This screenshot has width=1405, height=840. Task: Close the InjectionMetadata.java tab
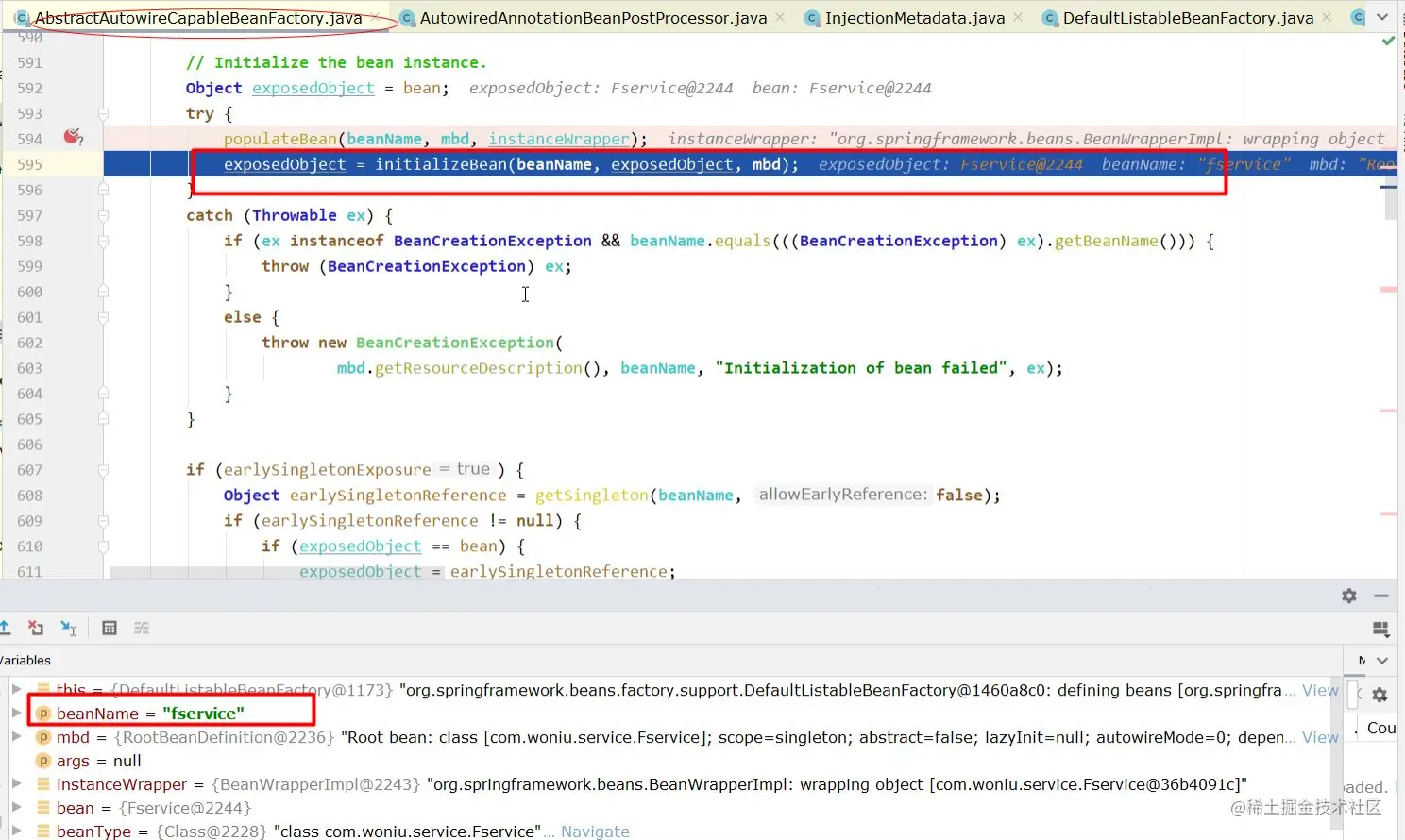[1018, 17]
